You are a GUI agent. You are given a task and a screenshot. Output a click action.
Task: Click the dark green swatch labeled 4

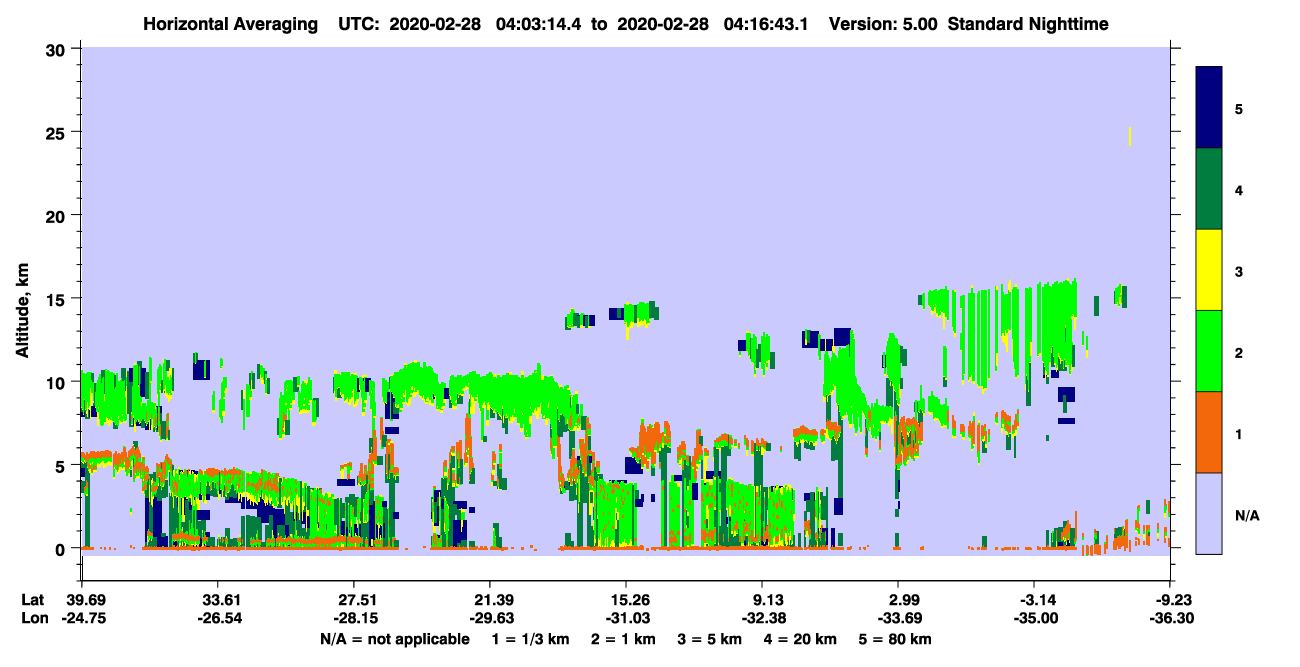coord(1209,189)
